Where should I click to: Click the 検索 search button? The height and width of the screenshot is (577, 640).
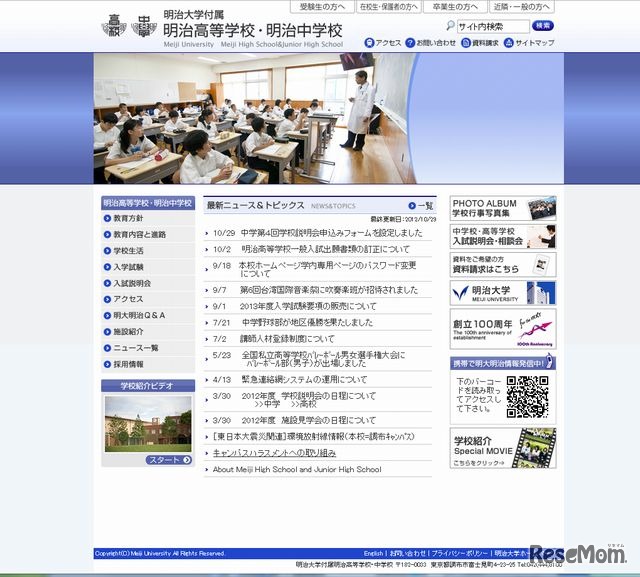click(x=543, y=26)
